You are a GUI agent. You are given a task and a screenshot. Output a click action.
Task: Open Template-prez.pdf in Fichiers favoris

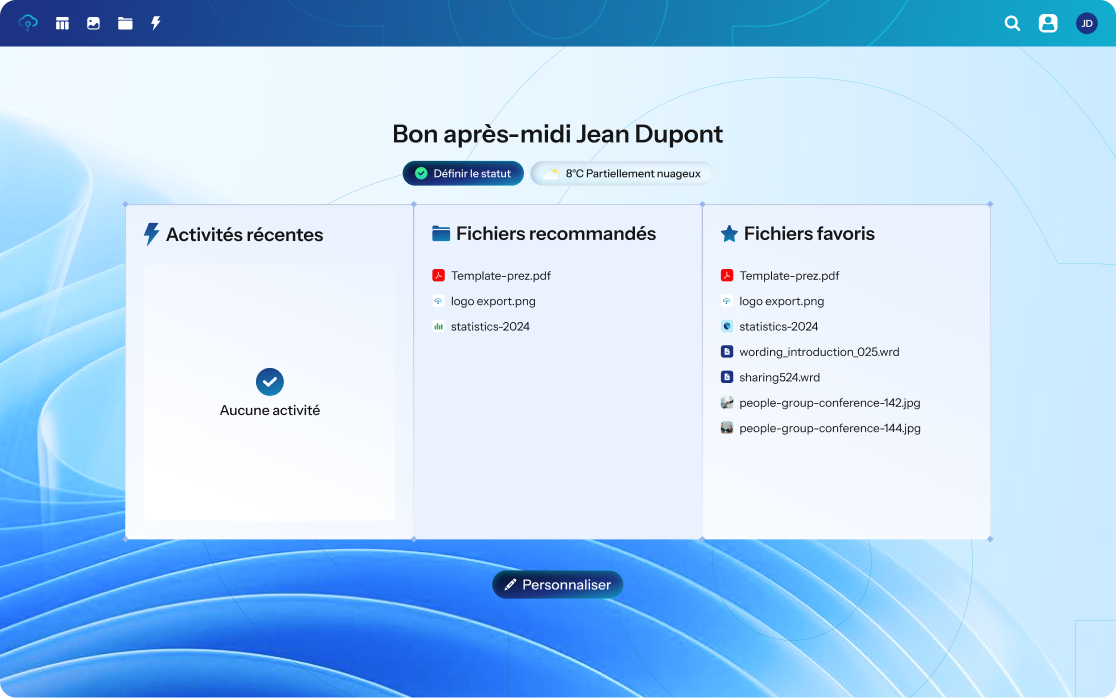coord(780,275)
